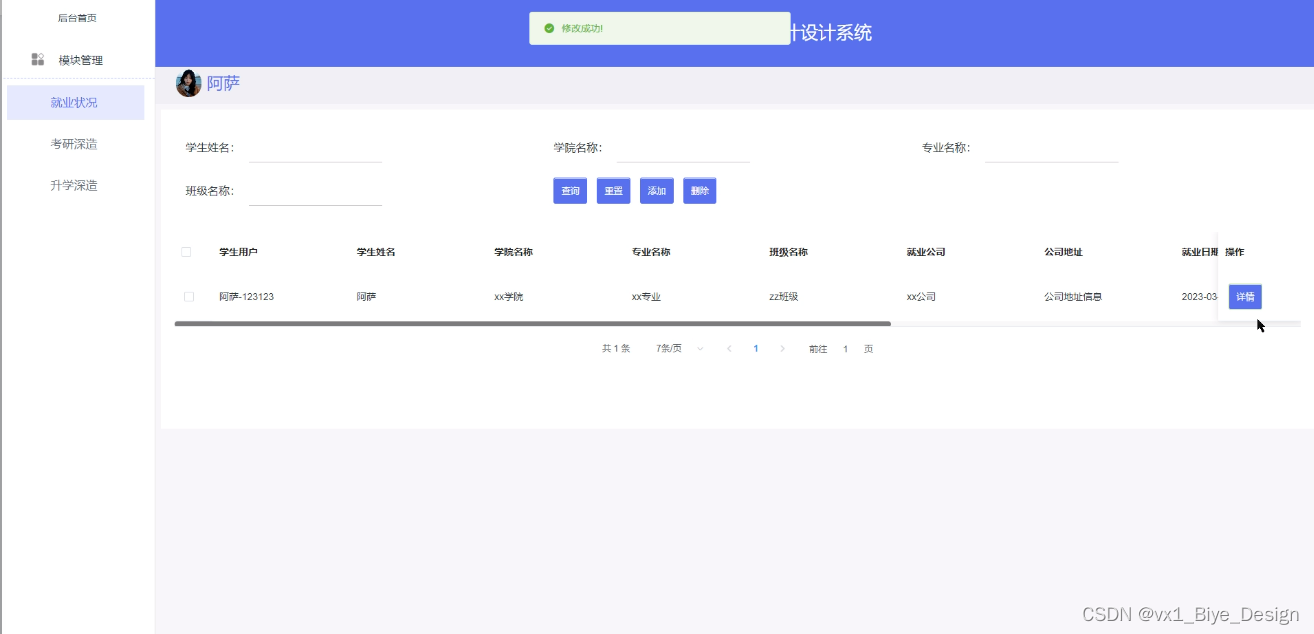Open 详情 for the 阿萨 row
The width and height of the screenshot is (1314, 634).
coord(1245,297)
